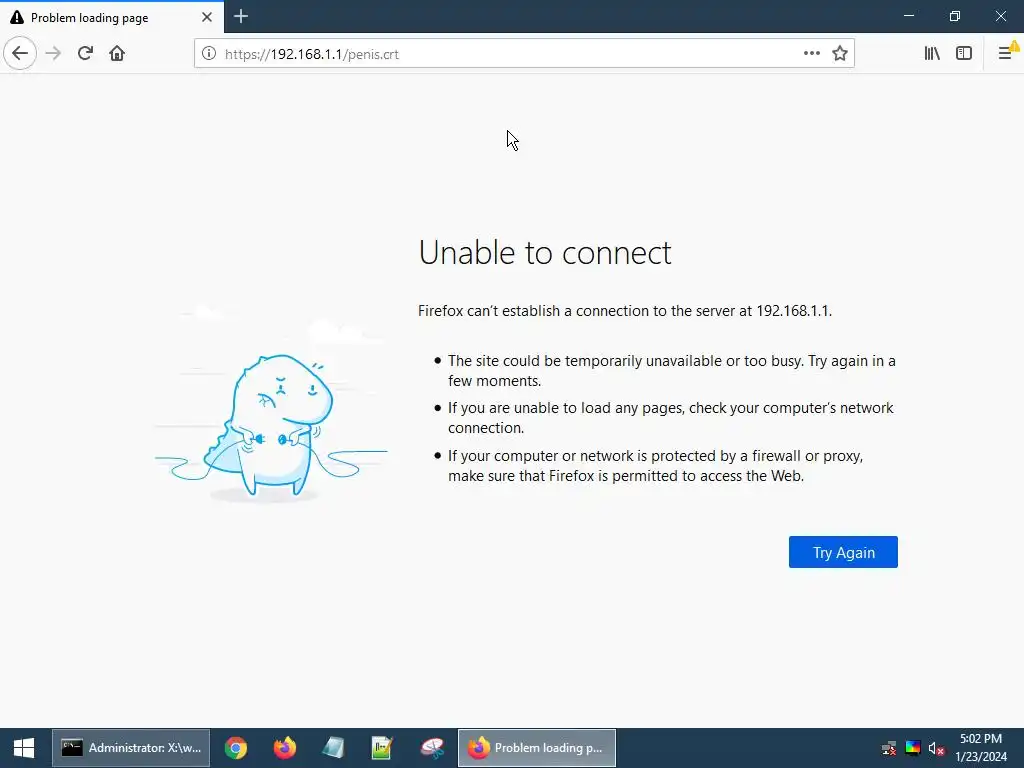Switch to Administrator command prompt window
Viewport: 1024px width, 768px height.
(x=131, y=748)
